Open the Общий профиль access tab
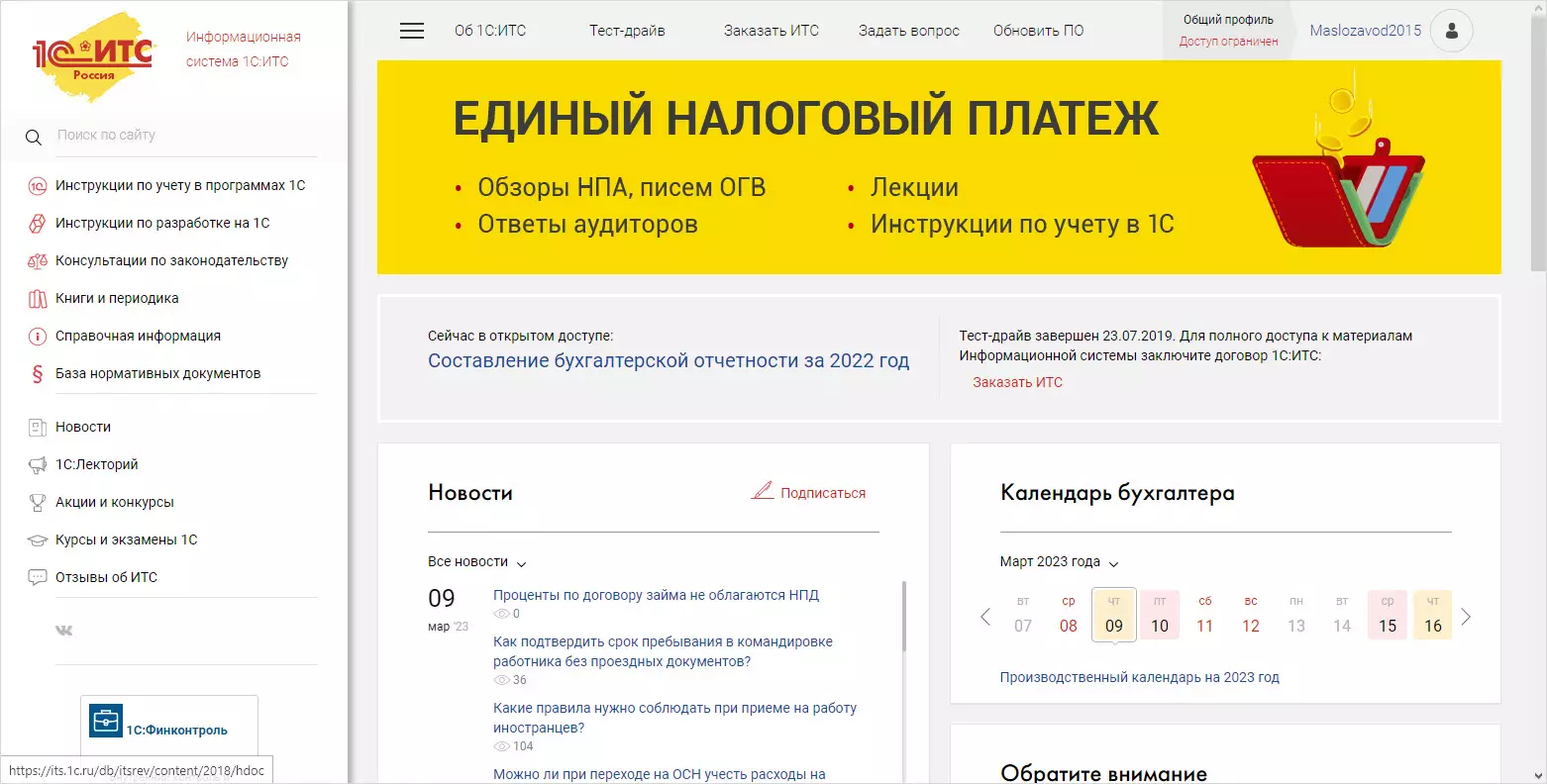This screenshot has width=1547, height=784. [x=1228, y=31]
